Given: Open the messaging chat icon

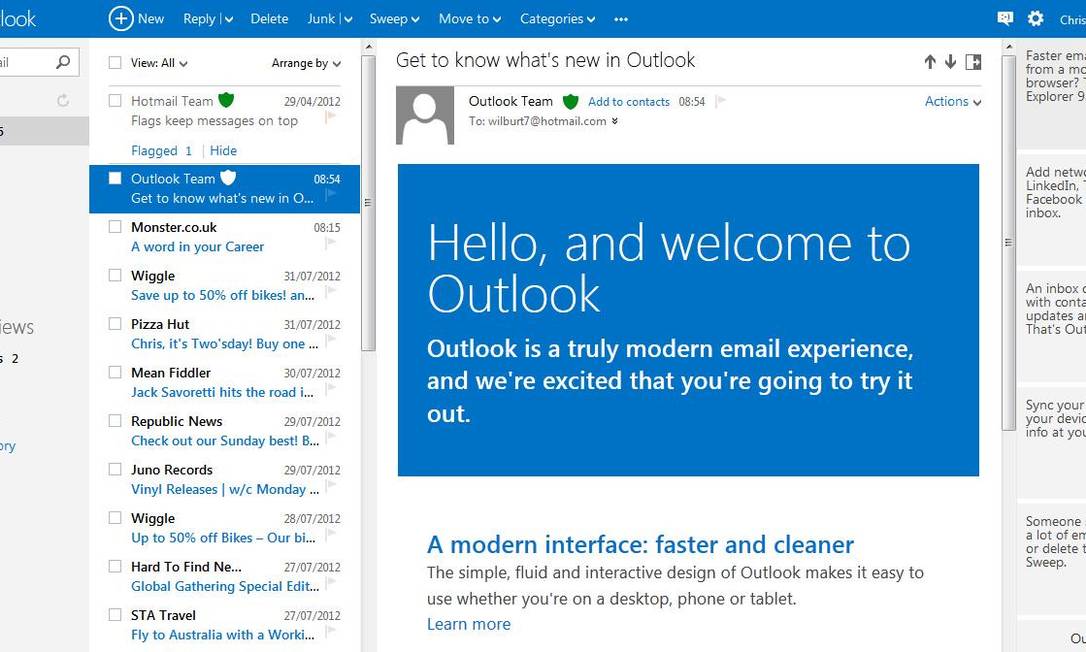Looking at the screenshot, I should (x=1005, y=18).
